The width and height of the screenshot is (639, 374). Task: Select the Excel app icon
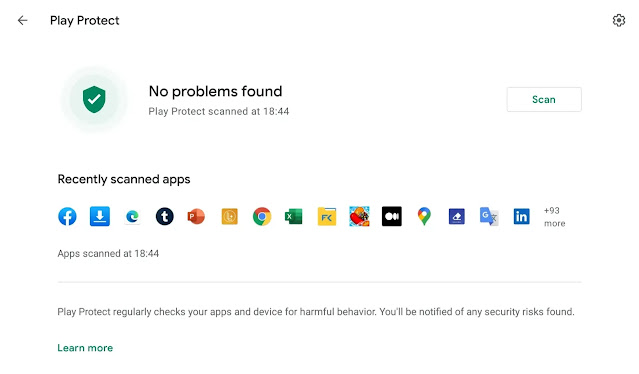pos(294,216)
